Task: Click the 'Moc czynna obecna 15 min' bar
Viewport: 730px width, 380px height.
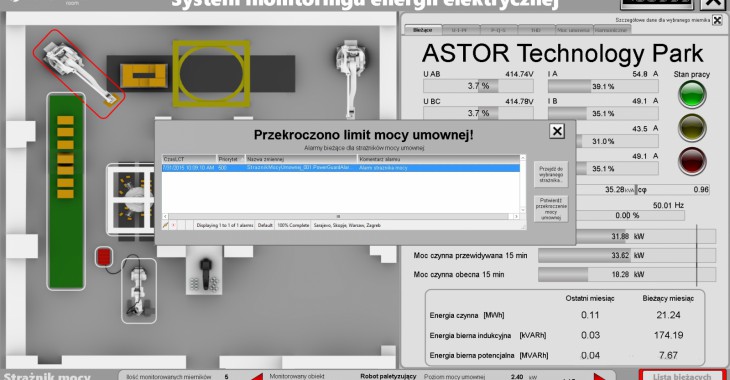Action: coord(627,274)
